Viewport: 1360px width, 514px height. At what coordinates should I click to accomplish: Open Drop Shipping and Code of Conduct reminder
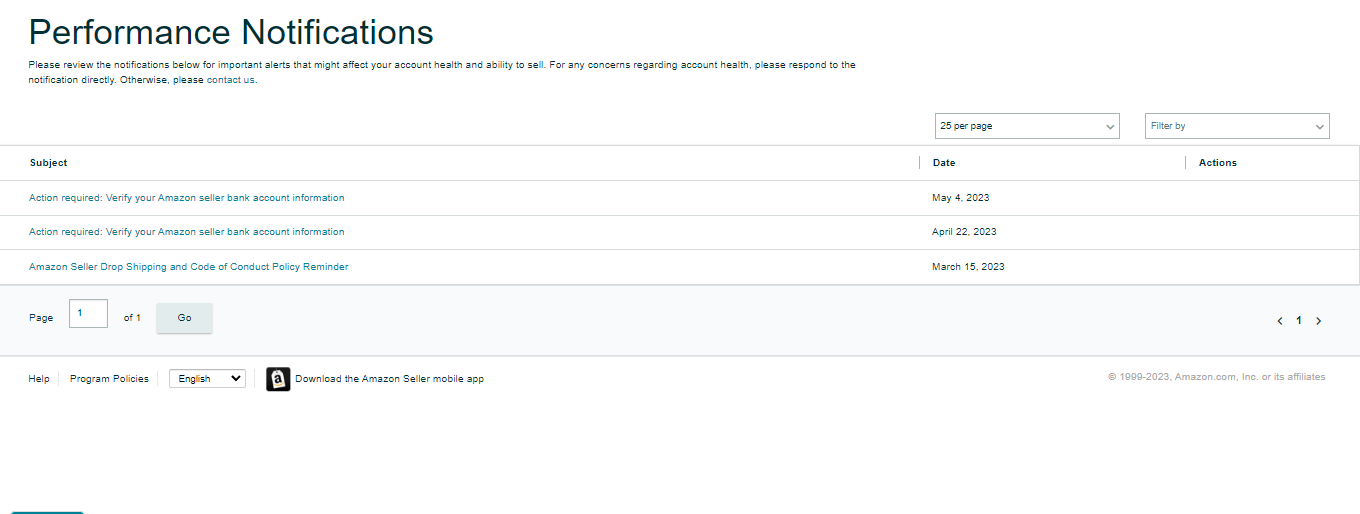(x=188, y=267)
